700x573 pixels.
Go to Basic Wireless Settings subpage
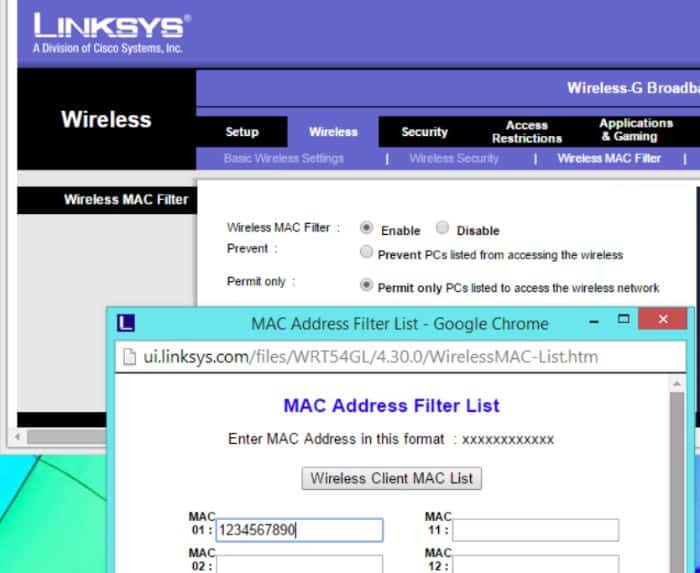(283, 158)
